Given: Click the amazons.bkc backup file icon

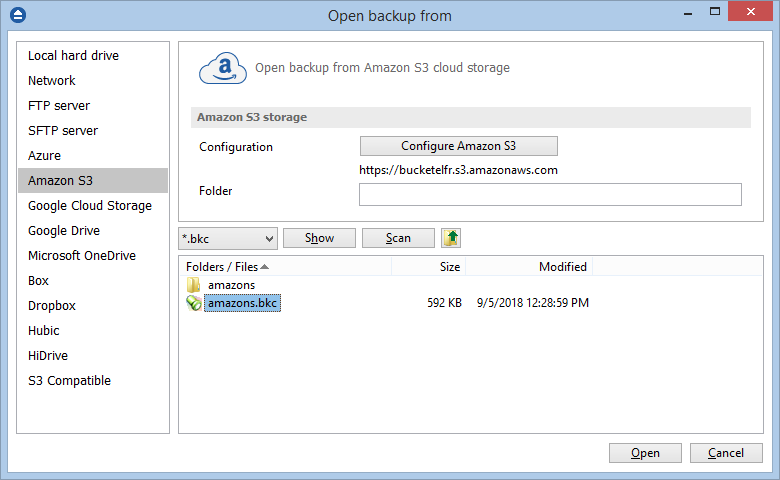Looking at the screenshot, I should tap(194, 303).
